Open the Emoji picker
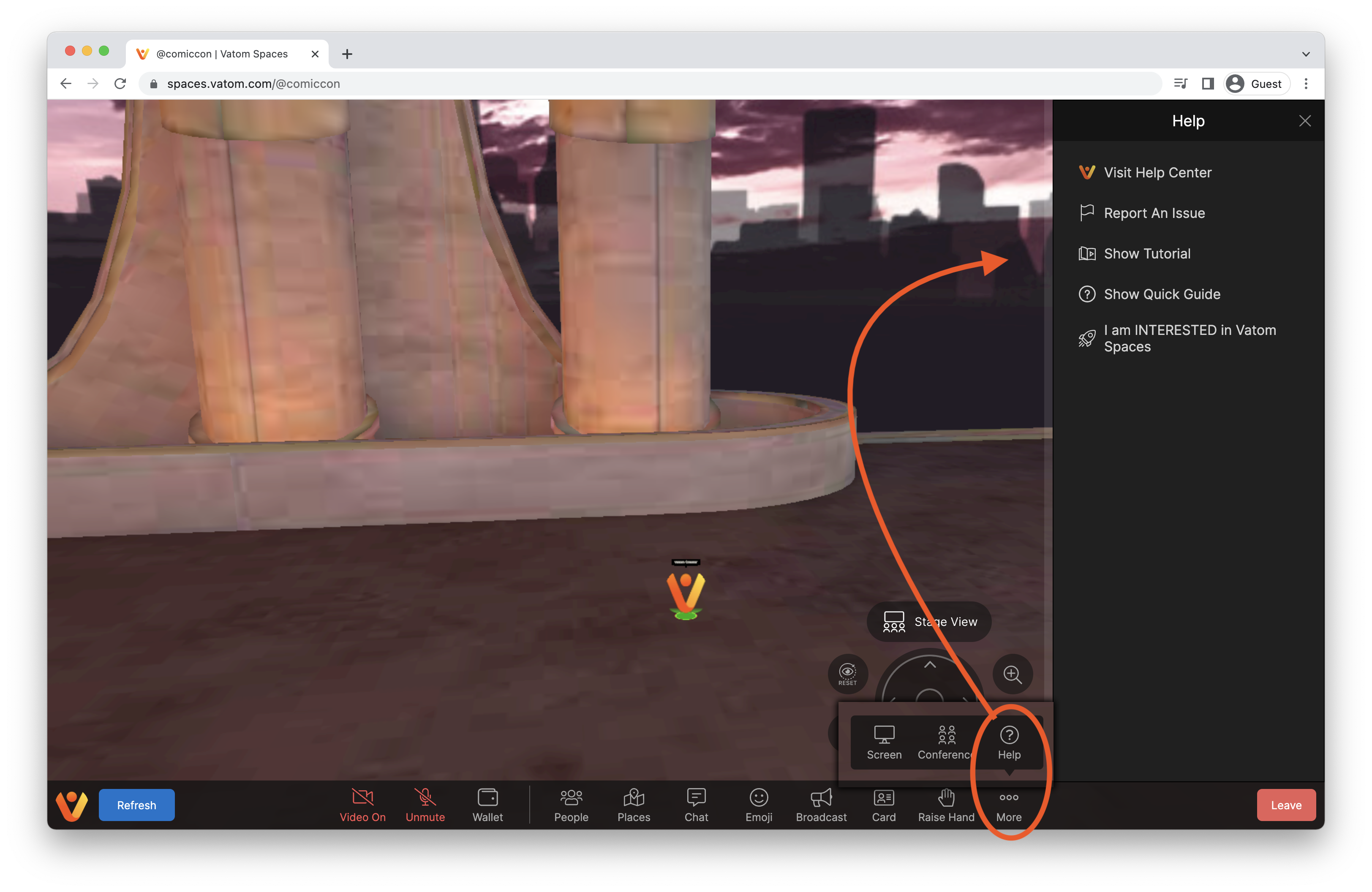 [759, 805]
